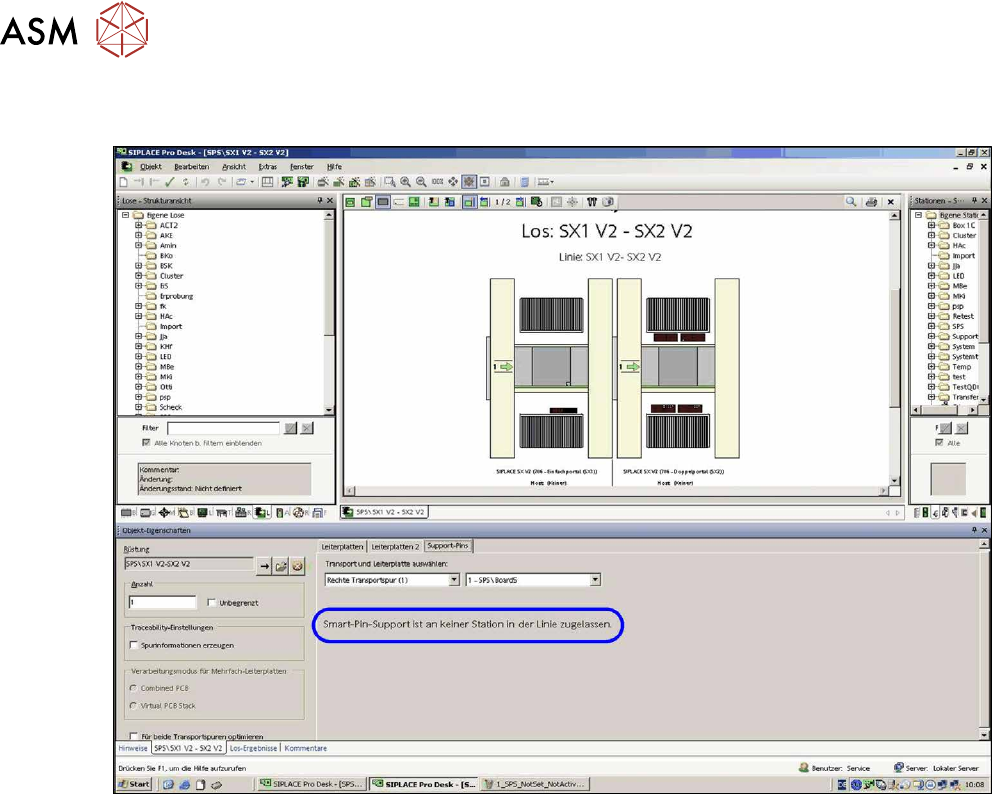The height and width of the screenshot is (794, 992).
Task: Click the tools icon in line view toolbar
Action: (592, 202)
